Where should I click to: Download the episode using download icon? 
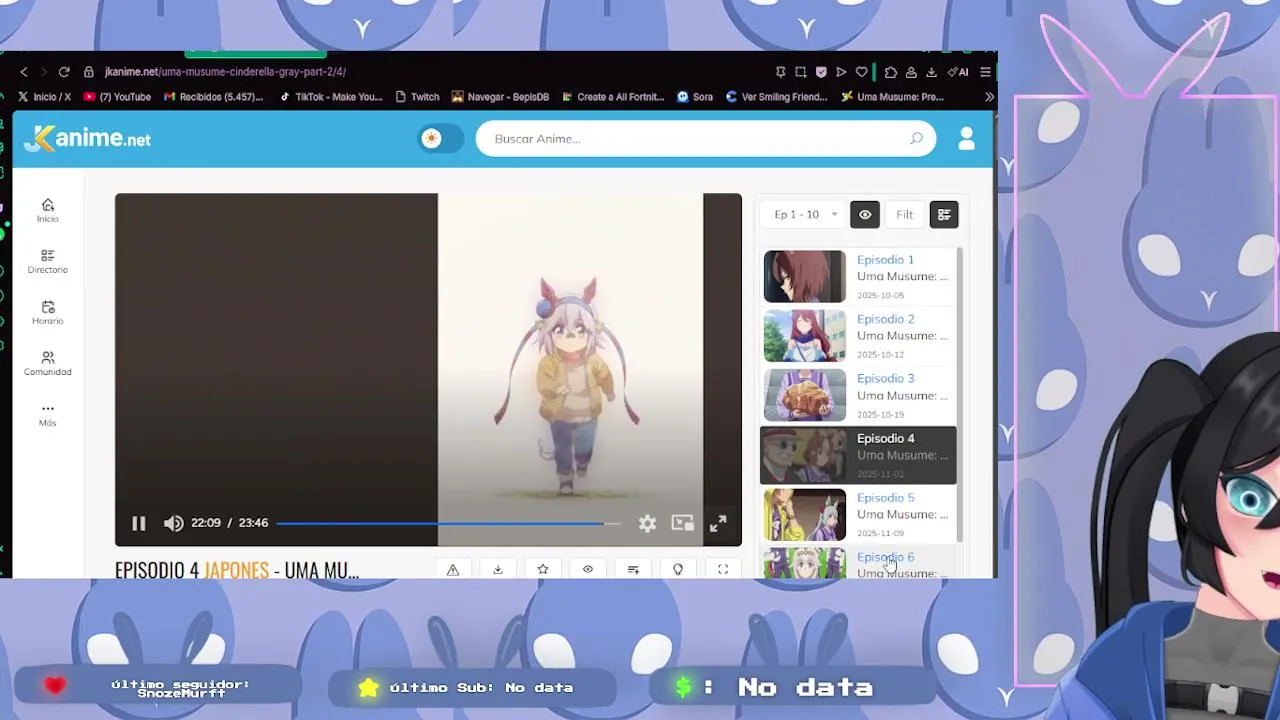(x=498, y=569)
